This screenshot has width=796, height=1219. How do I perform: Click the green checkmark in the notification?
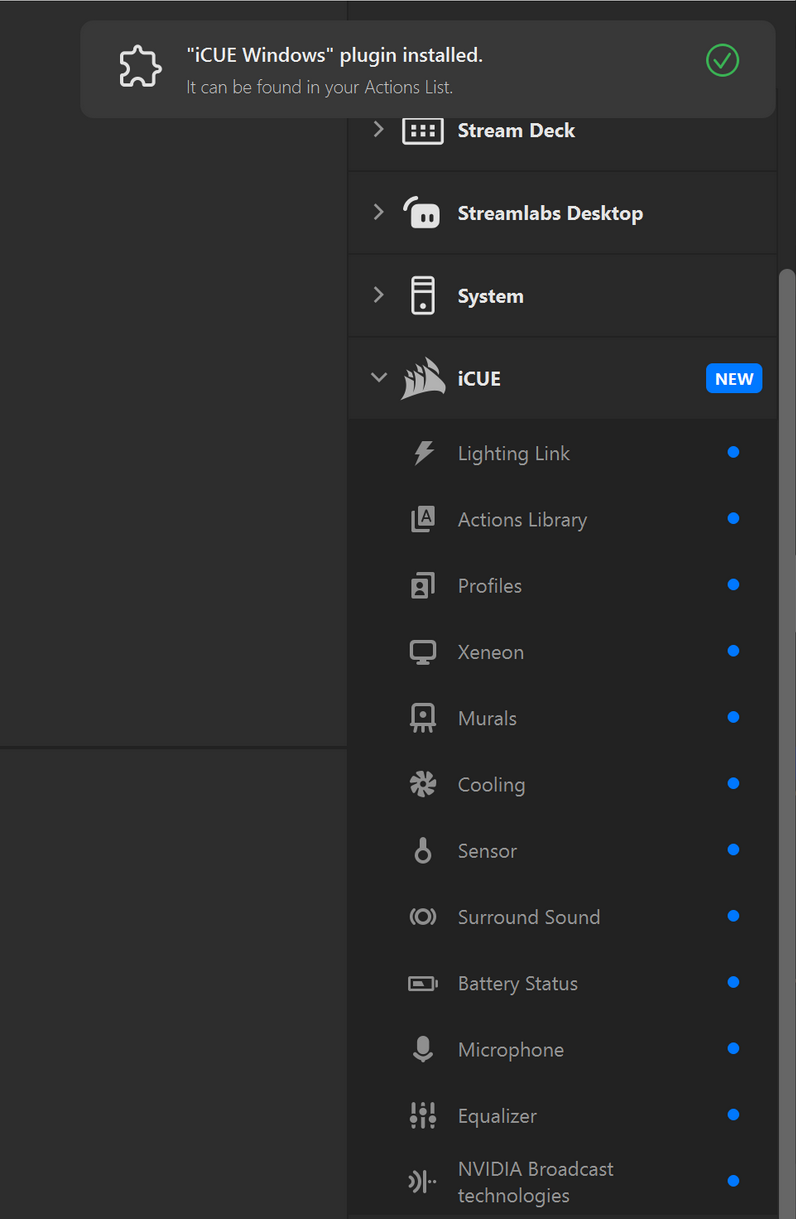722,61
